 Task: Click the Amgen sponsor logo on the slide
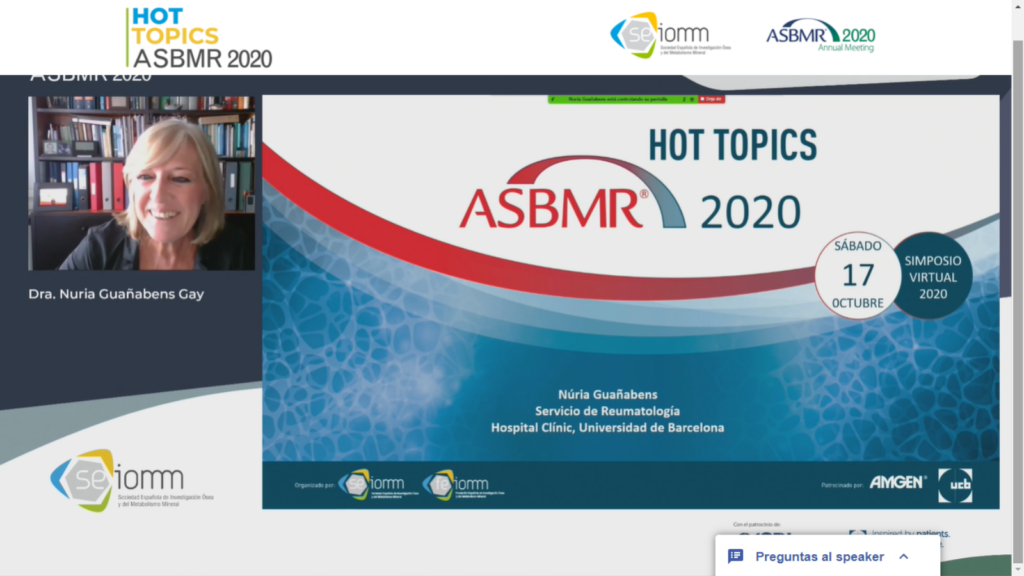(x=898, y=483)
